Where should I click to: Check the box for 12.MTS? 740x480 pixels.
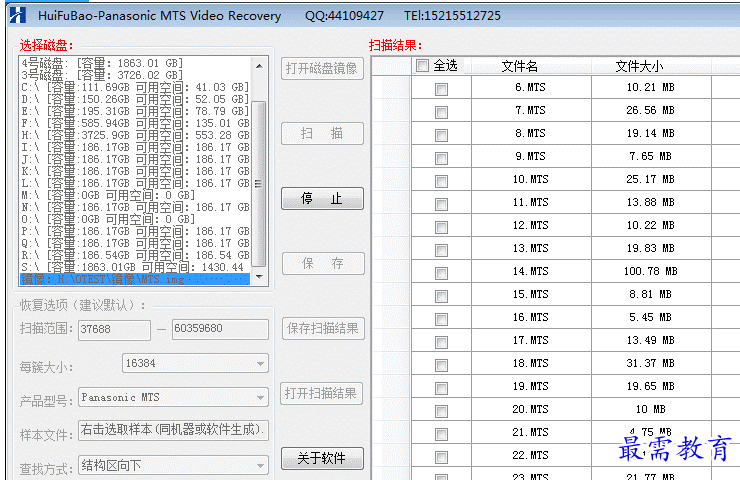tap(441, 227)
